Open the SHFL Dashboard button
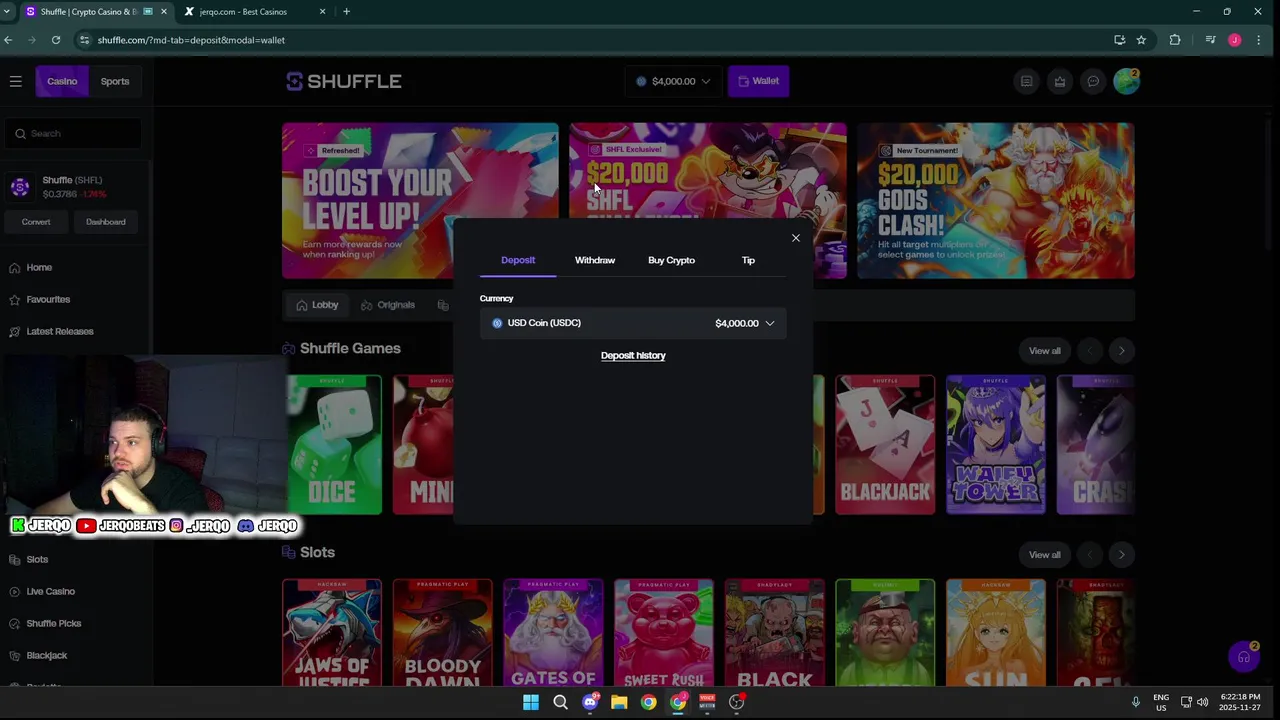This screenshot has width=1280, height=720. point(105,222)
